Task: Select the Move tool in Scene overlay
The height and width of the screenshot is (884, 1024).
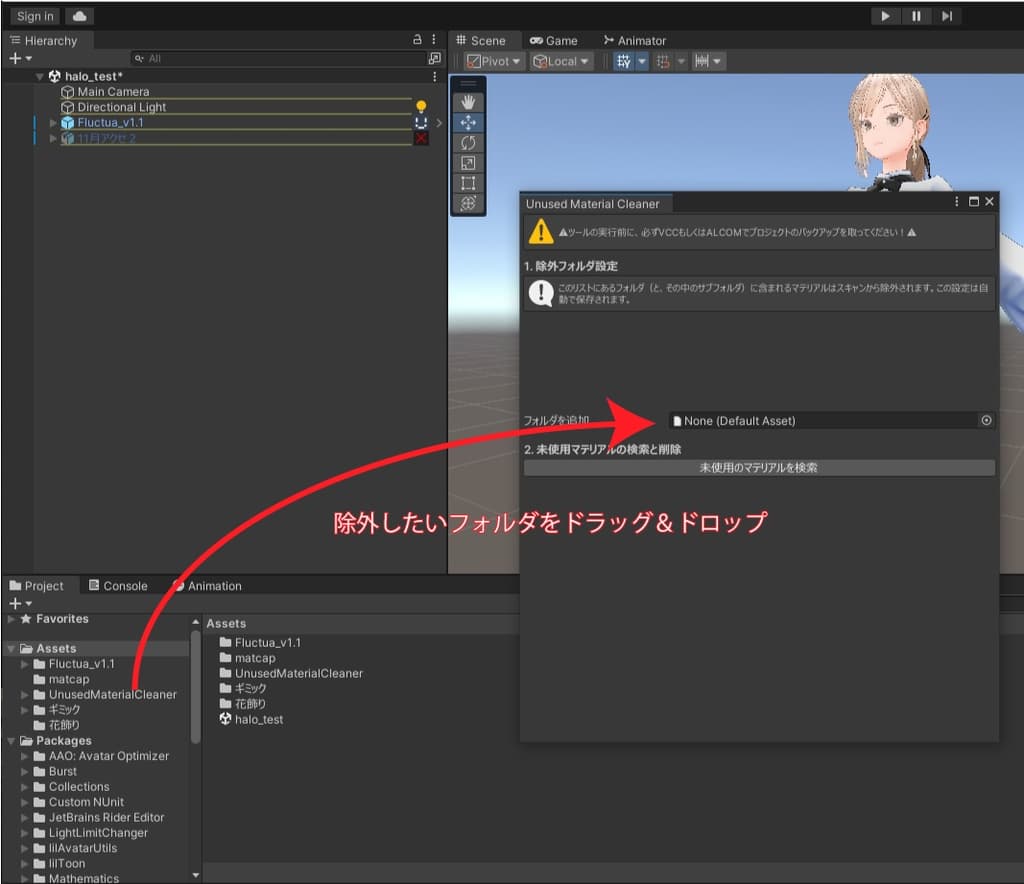Action: 468,122
